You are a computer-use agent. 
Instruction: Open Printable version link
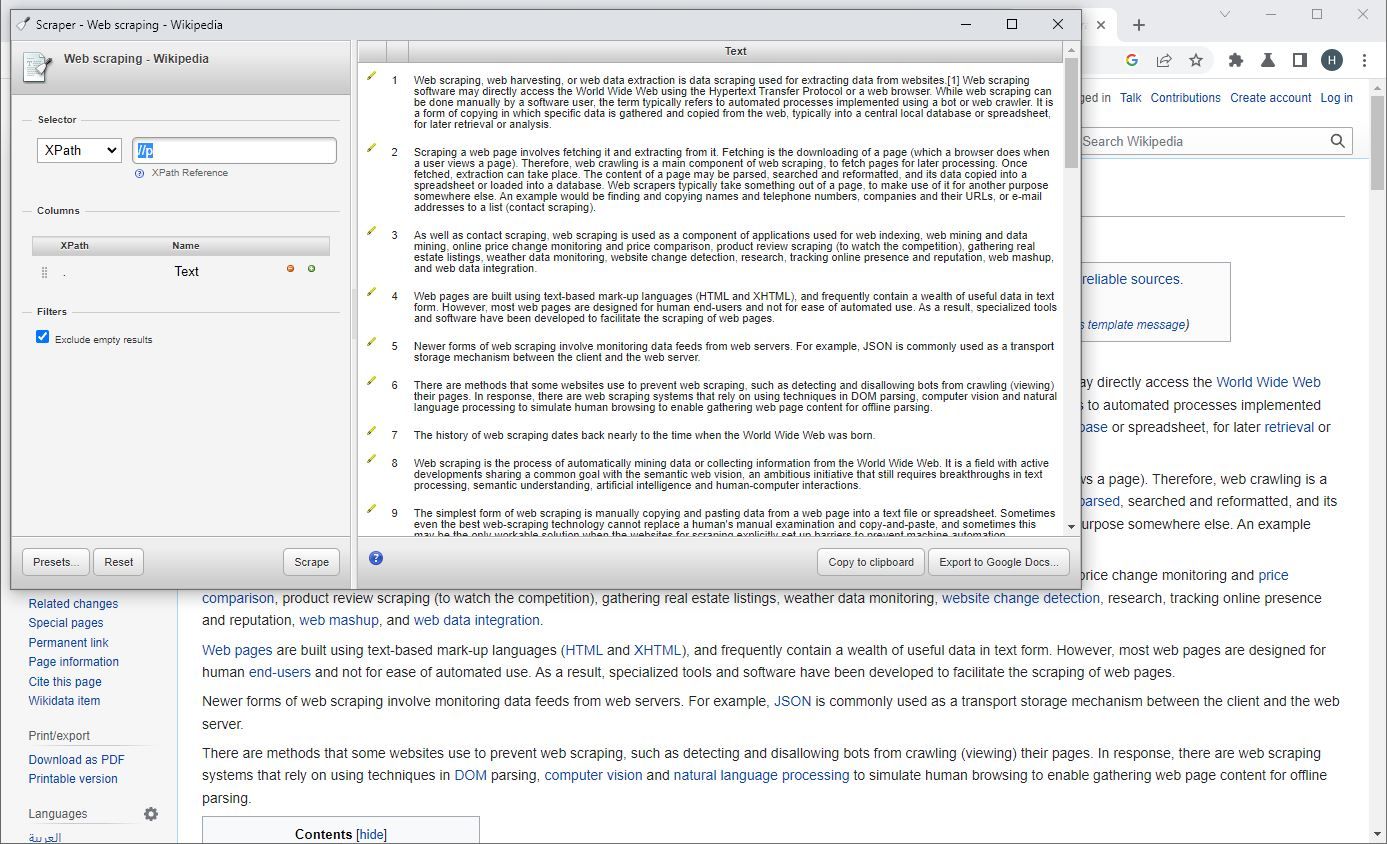73,779
